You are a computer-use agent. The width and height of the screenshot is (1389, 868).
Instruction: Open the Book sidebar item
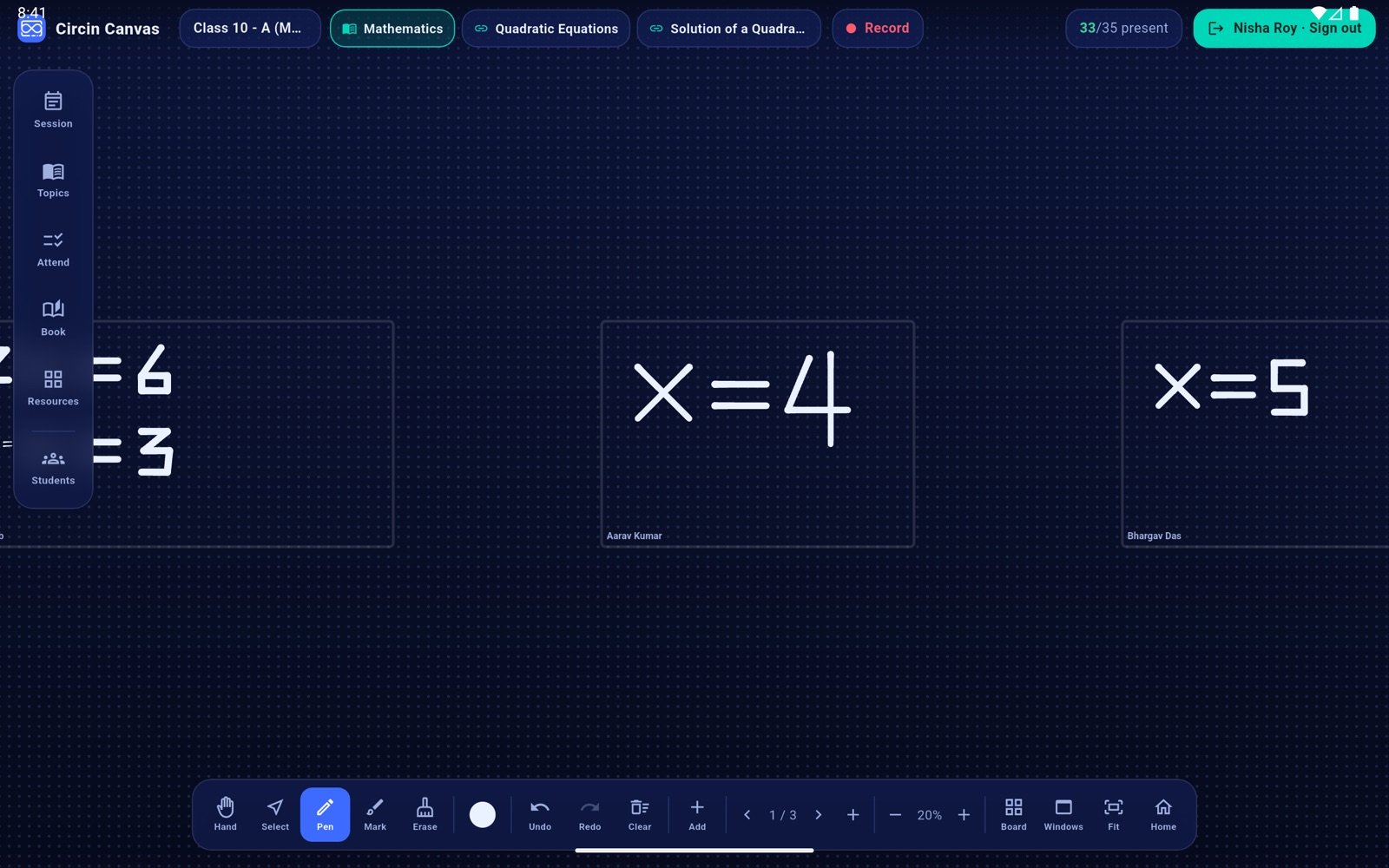click(53, 319)
